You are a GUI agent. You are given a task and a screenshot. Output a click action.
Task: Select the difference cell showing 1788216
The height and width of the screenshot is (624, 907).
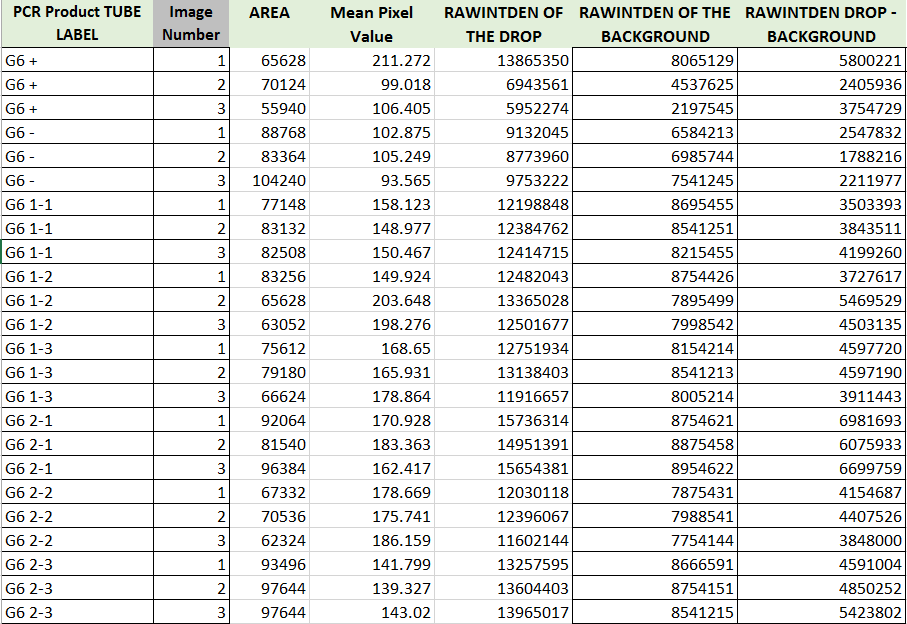point(822,156)
